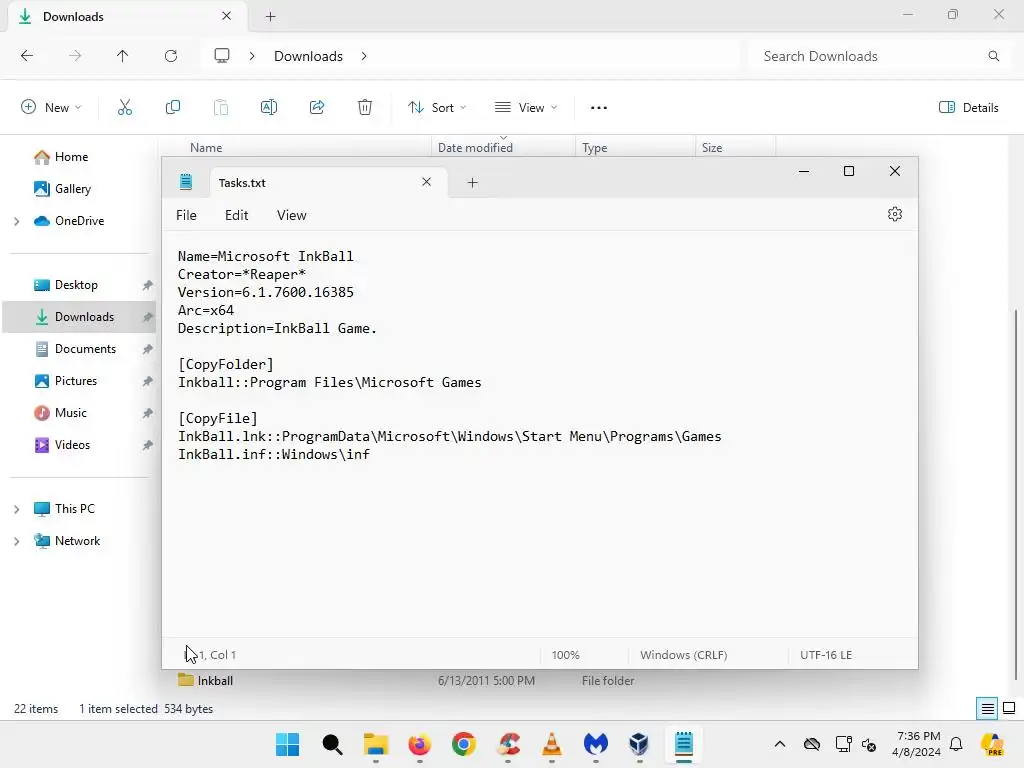Open taskbar Search
1024x768 pixels.
coord(332,744)
